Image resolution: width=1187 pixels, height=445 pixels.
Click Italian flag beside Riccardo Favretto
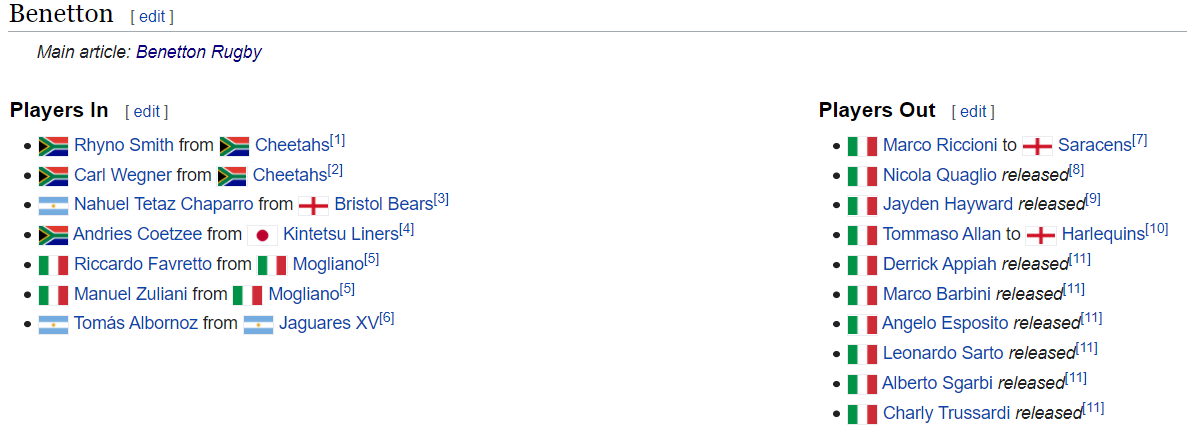tap(53, 265)
